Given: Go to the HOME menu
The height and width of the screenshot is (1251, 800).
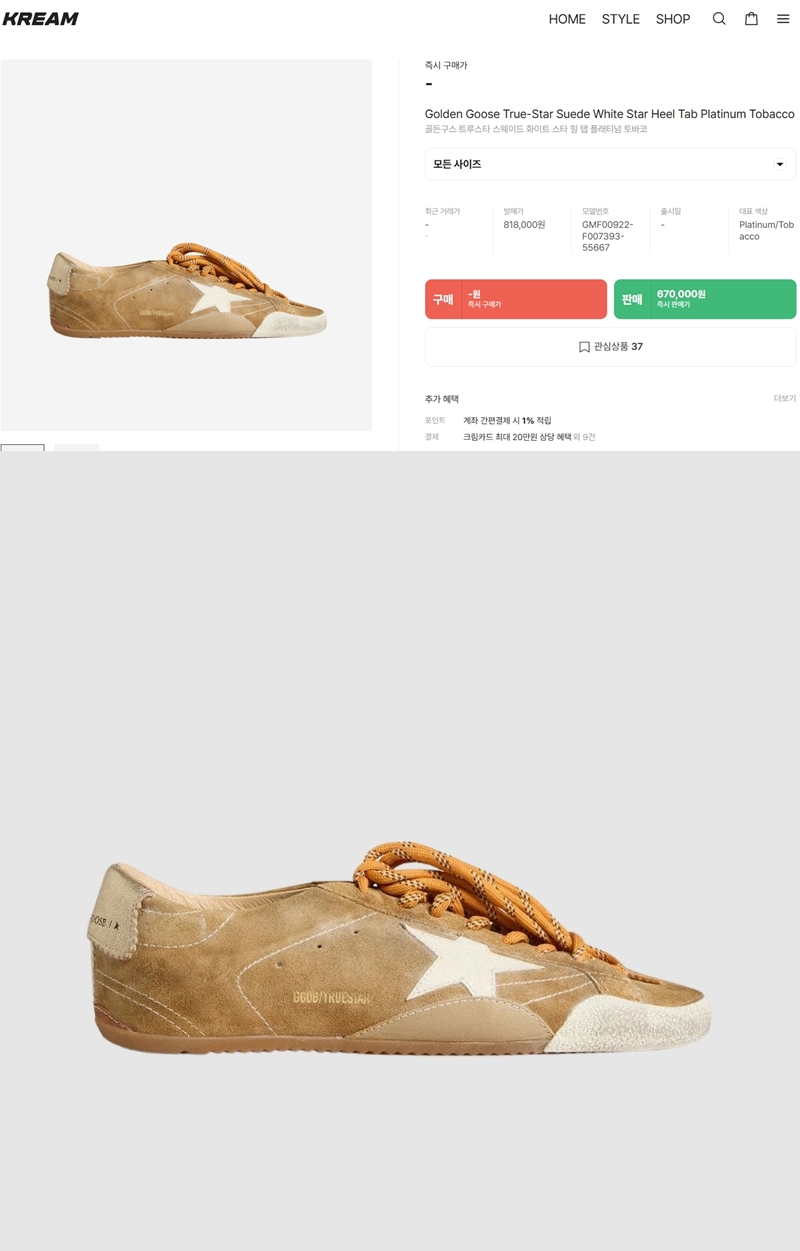Looking at the screenshot, I should (567, 19).
